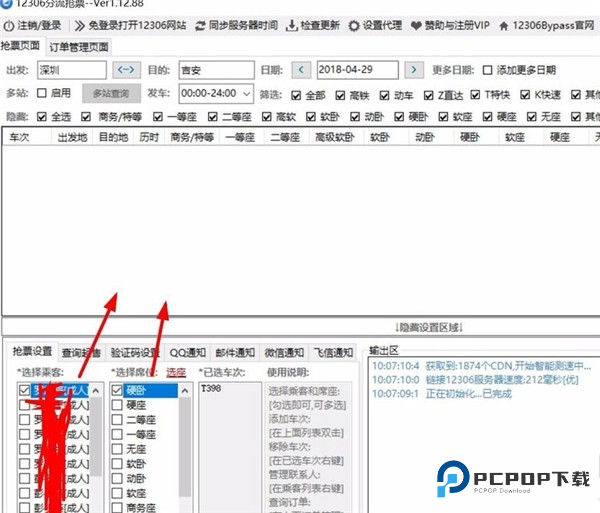Toggle 动卧 hide checkbox
Screen dimensions: 600x513
pyautogui.click(x=355, y=117)
